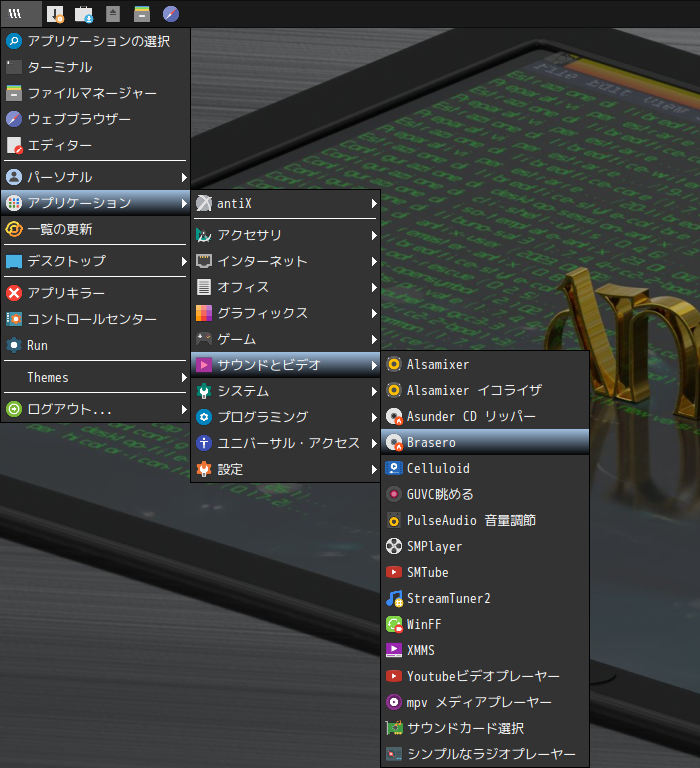Image resolution: width=700 pixels, height=768 pixels.
Task: Click the XMMS purple player icon
Action: (394, 650)
